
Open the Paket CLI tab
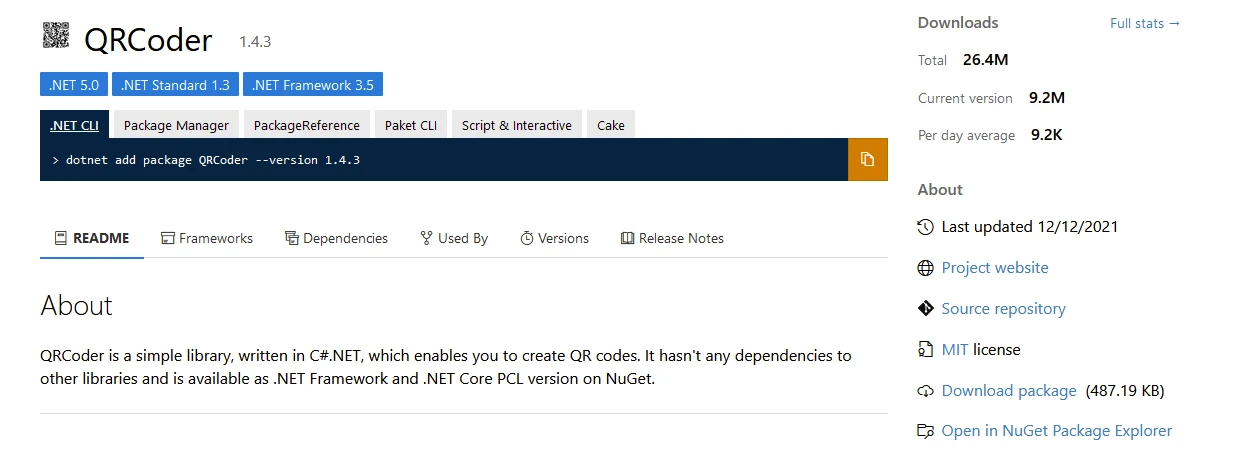coord(411,125)
